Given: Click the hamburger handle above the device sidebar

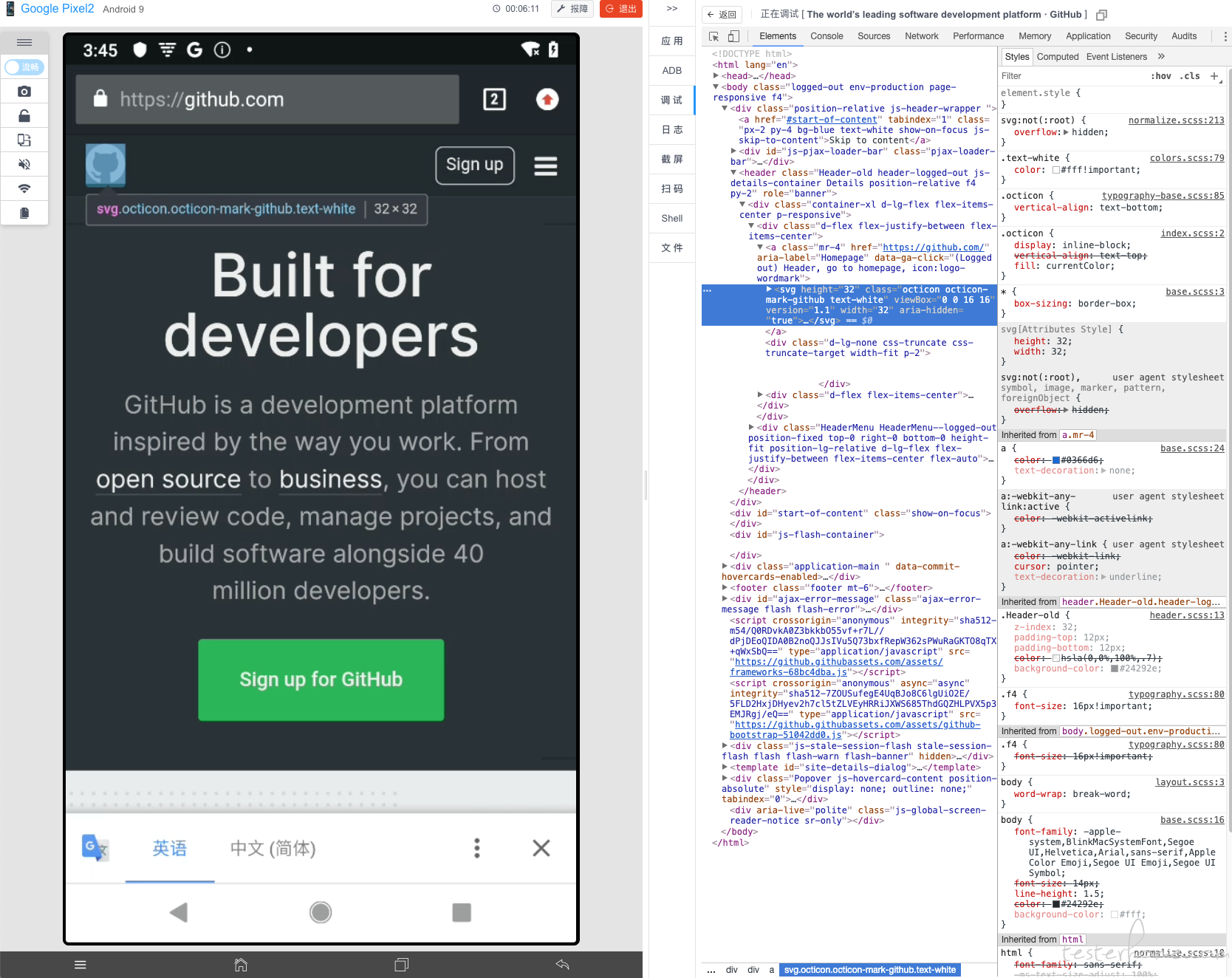Looking at the screenshot, I should coord(24,42).
